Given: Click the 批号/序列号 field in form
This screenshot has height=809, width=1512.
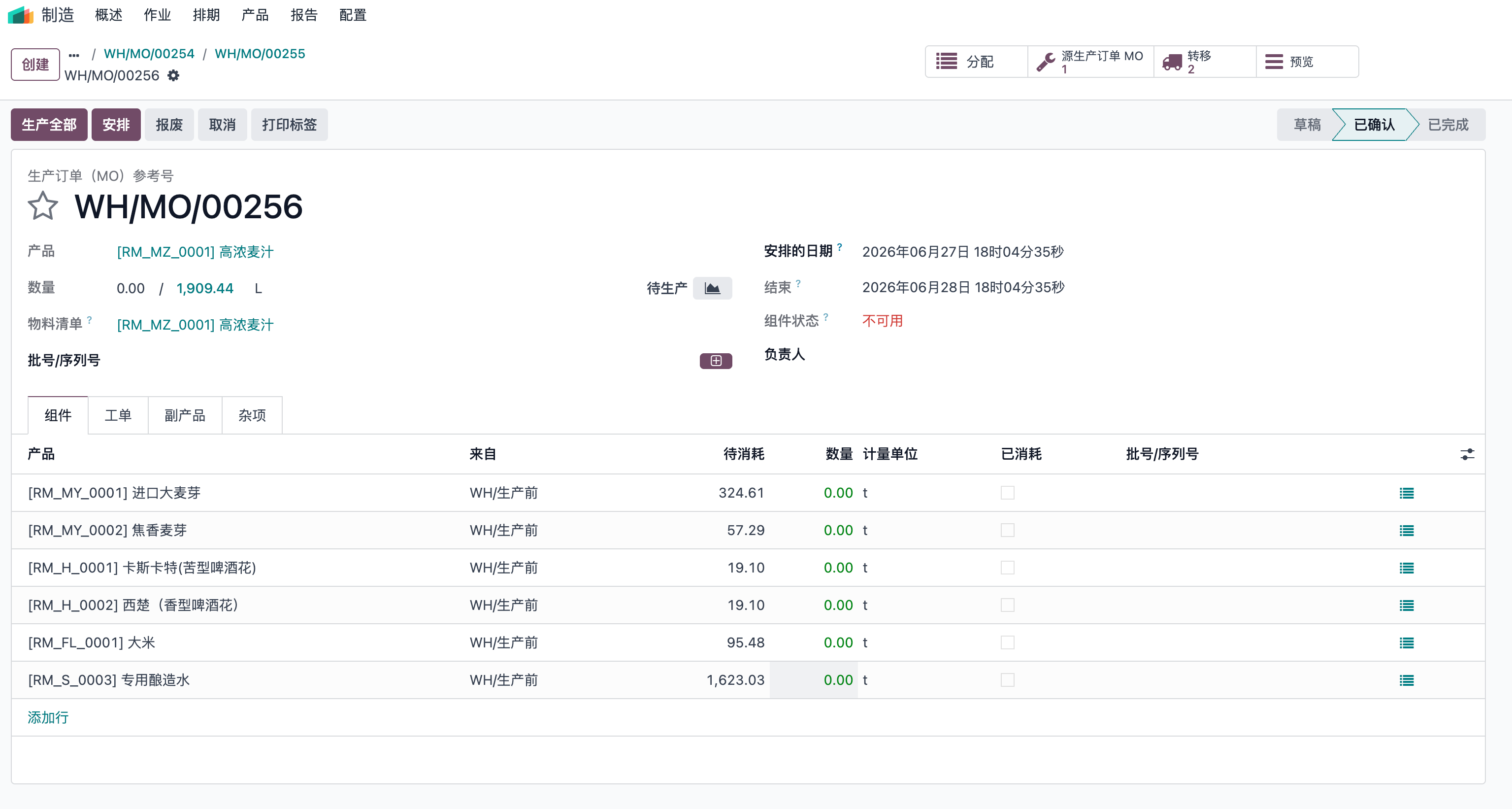Looking at the screenshot, I should pyautogui.click(x=405, y=361).
